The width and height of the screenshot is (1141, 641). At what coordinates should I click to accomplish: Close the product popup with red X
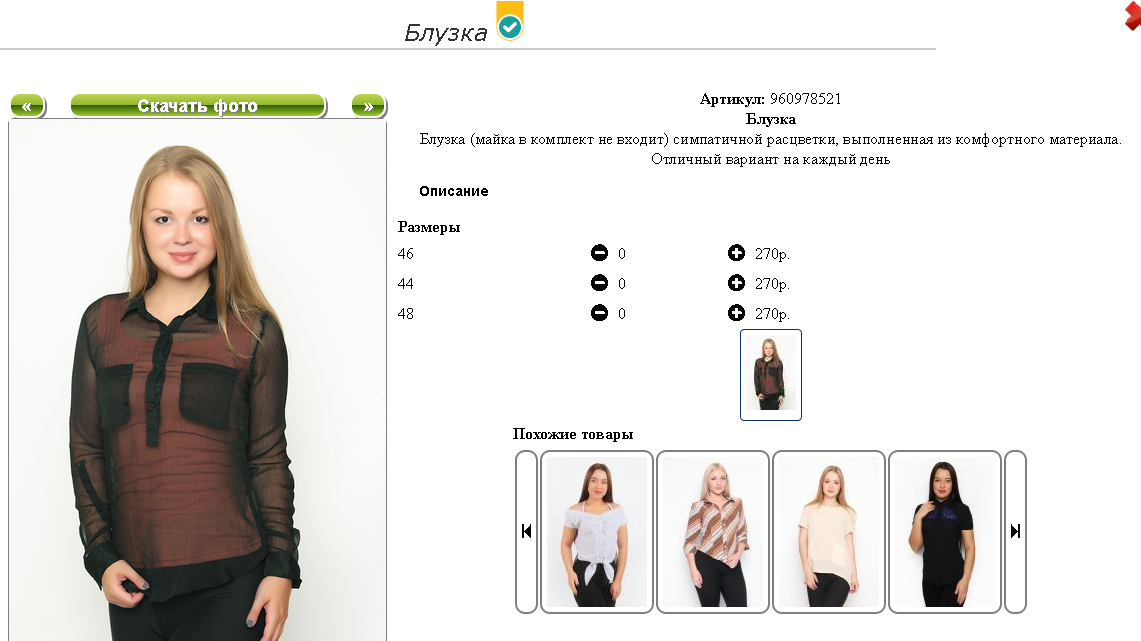(x=1132, y=16)
